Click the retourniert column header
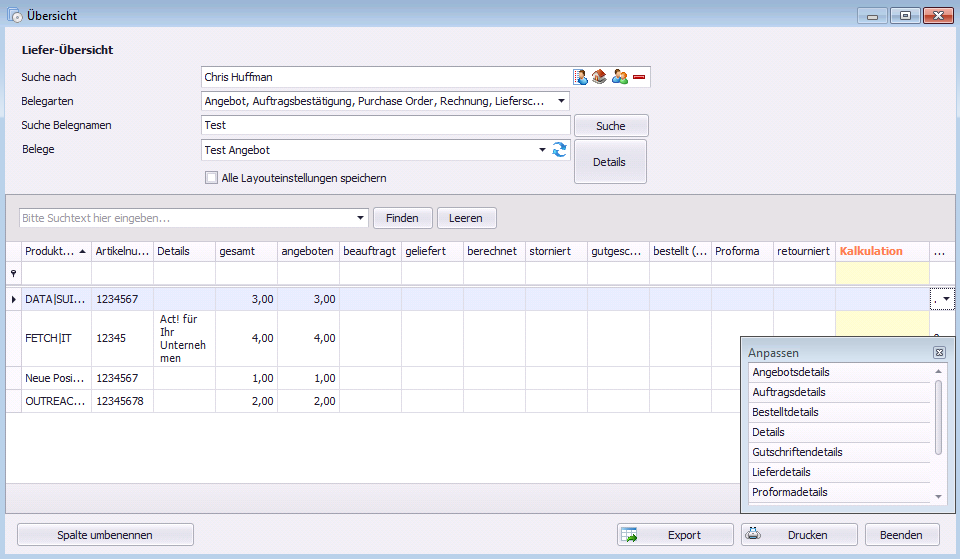960x559 pixels. click(x=804, y=251)
